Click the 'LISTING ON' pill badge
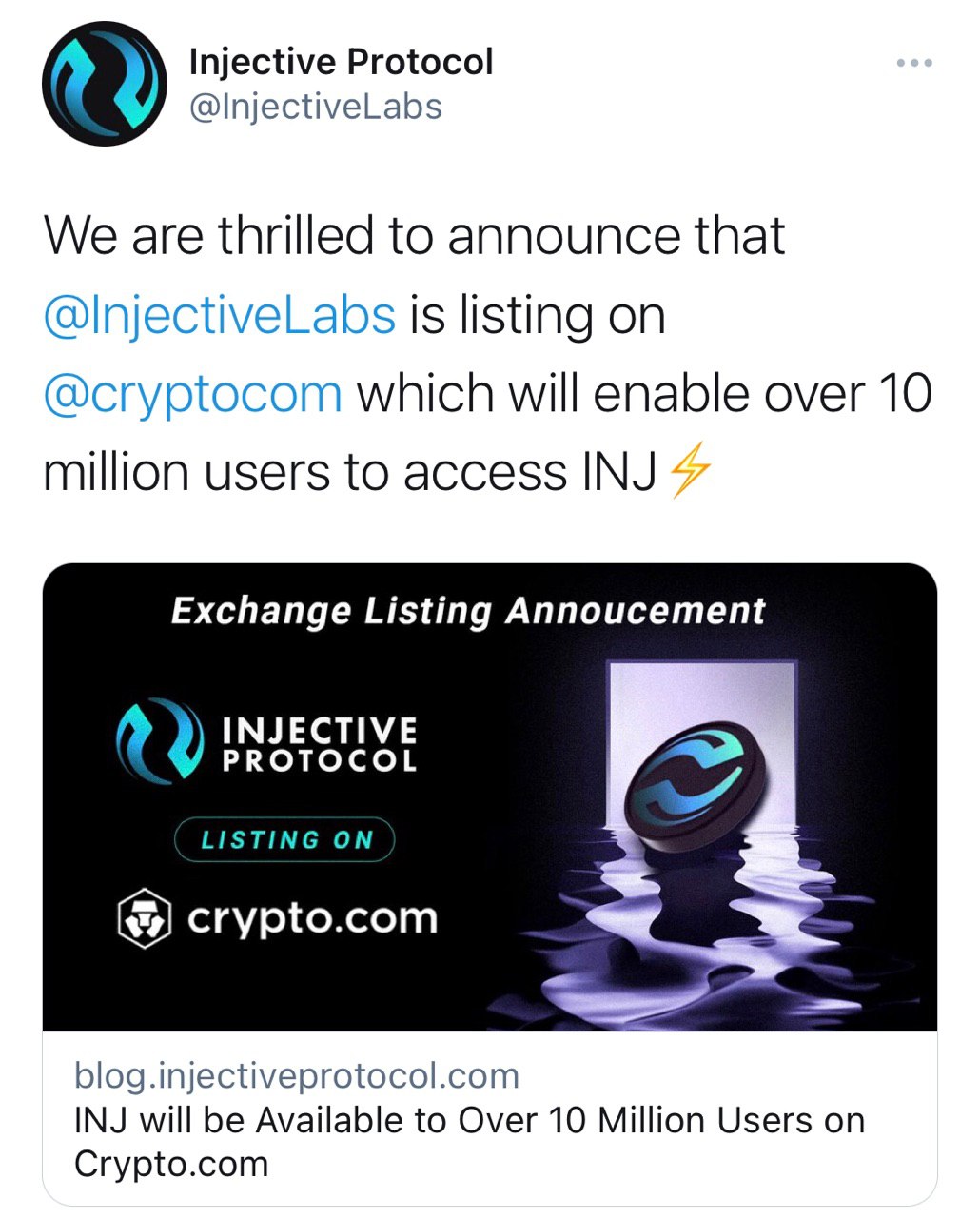This screenshot has width=980, height=1218. click(284, 839)
